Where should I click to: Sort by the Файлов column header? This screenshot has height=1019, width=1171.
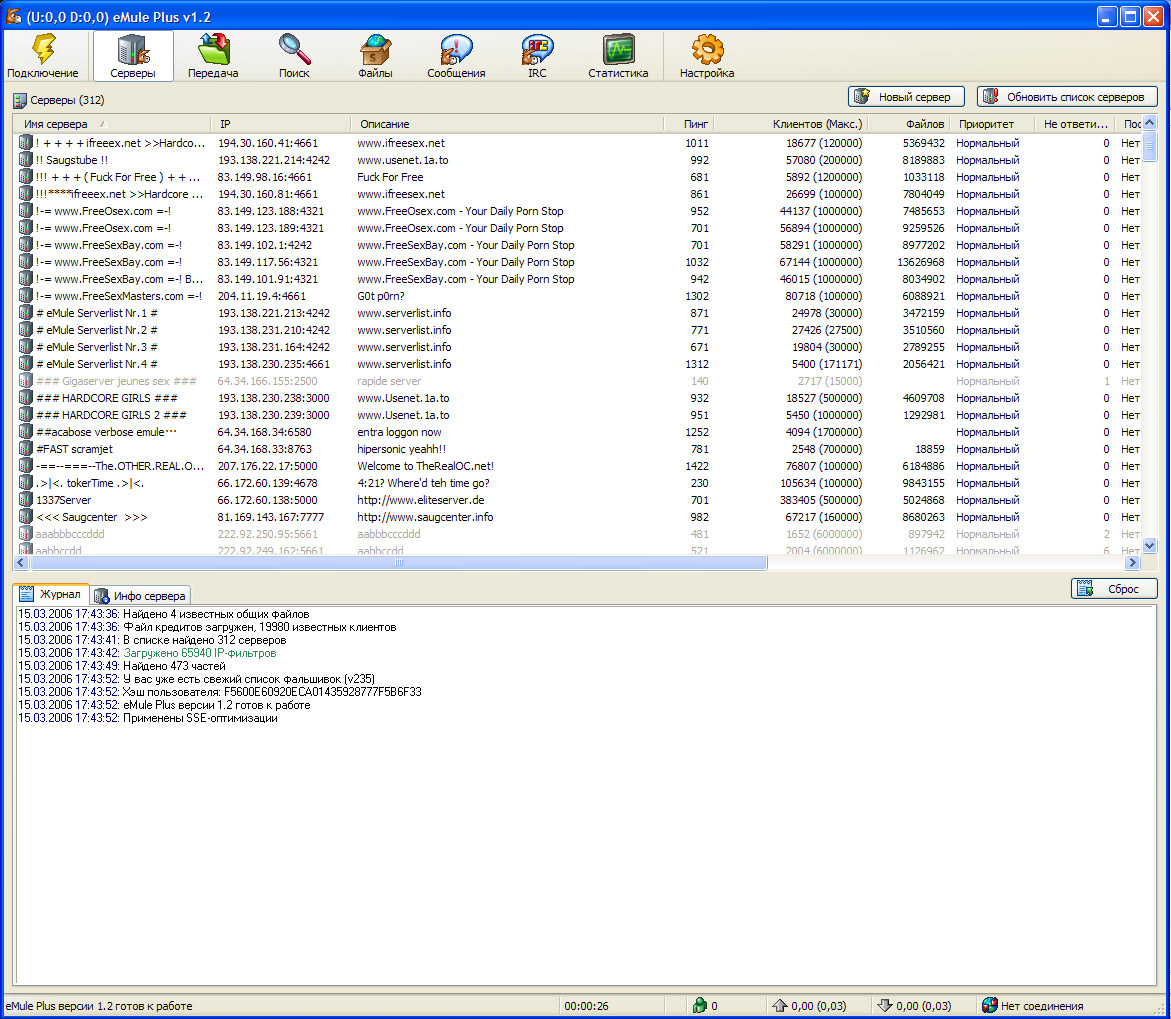point(908,124)
